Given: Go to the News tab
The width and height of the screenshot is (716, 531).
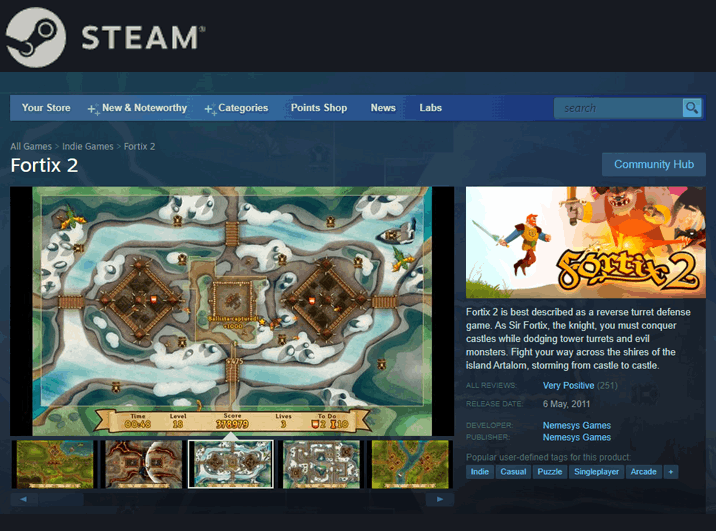Looking at the screenshot, I should pyautogui.click(x=383, y=108).
